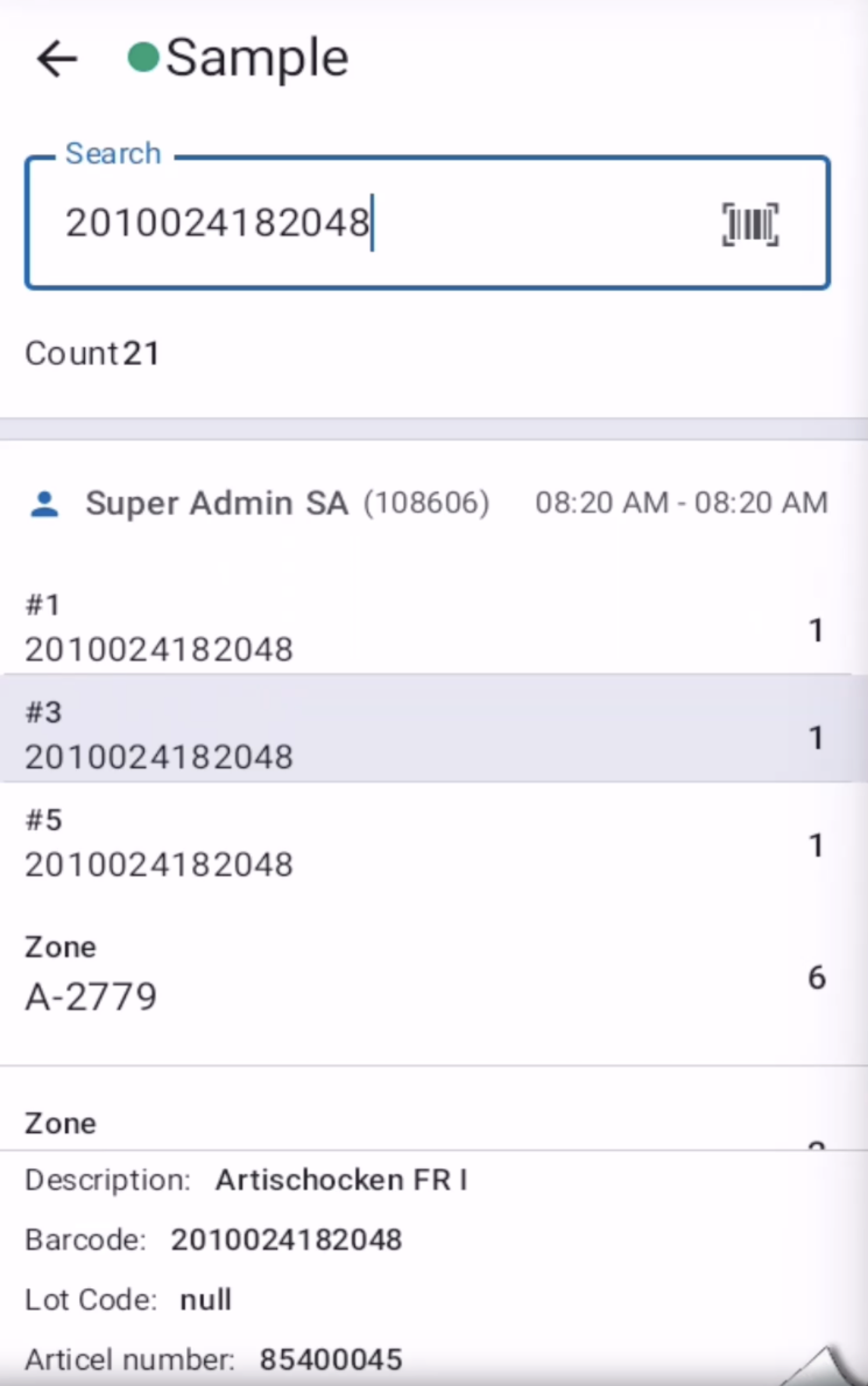Click the 08:20 AM time range

(x=681, y=503)
